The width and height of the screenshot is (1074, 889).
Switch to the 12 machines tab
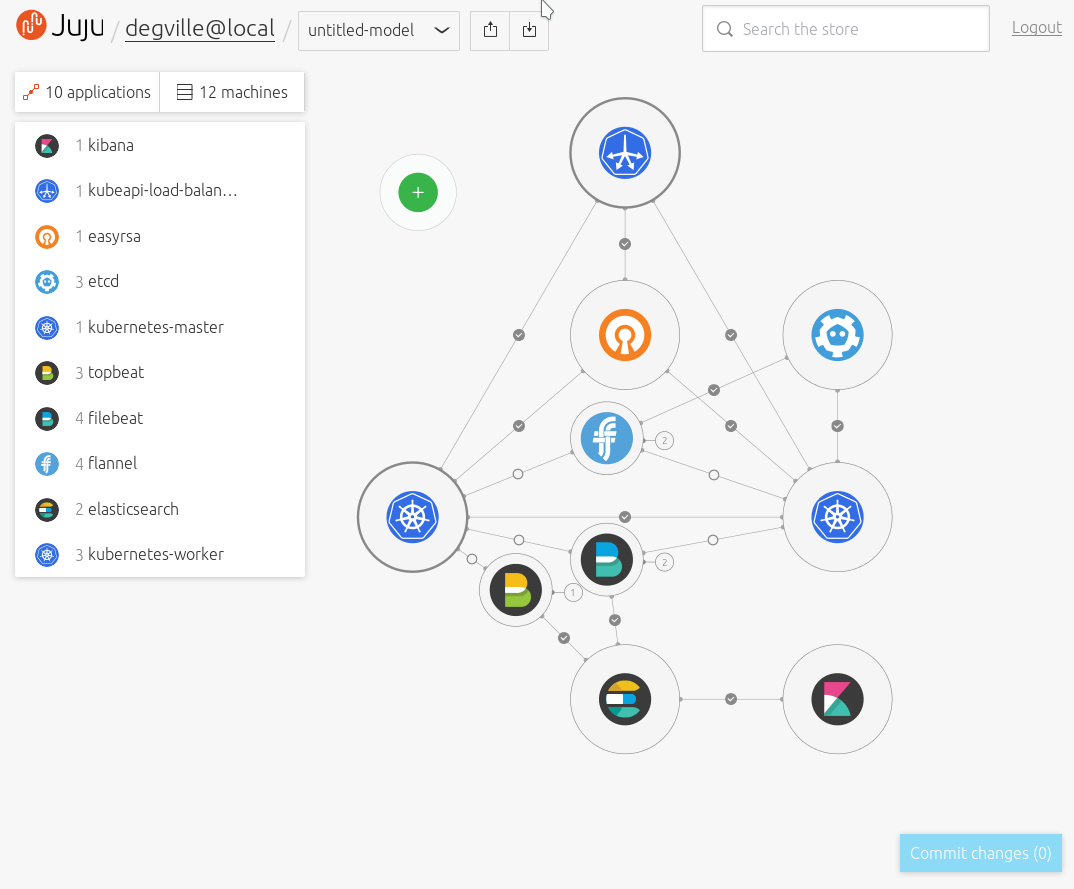(x=232, y=92)
